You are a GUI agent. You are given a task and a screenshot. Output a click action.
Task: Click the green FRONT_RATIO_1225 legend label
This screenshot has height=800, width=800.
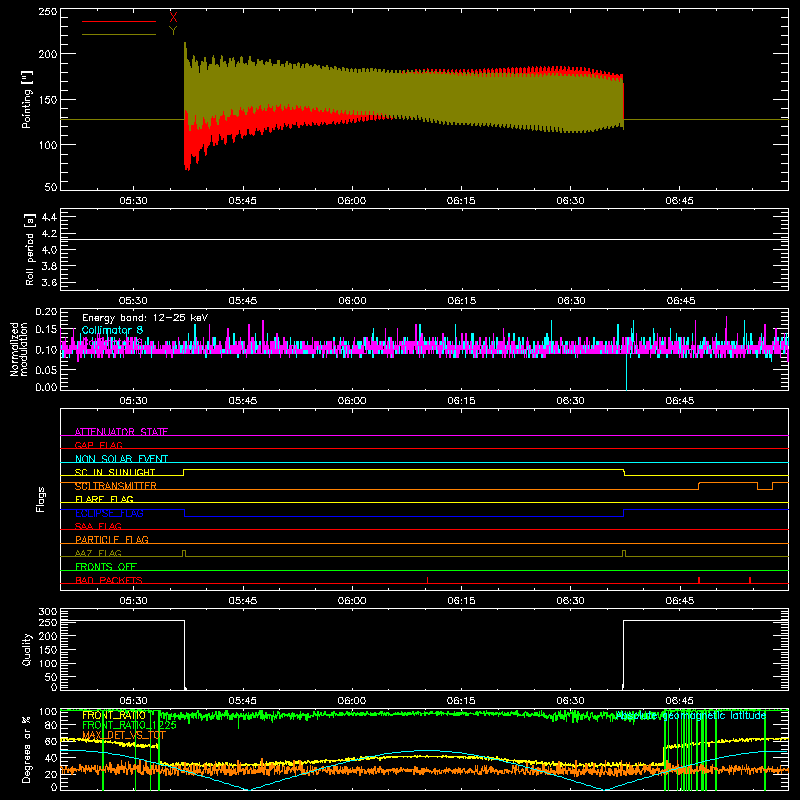click(129, 725)
